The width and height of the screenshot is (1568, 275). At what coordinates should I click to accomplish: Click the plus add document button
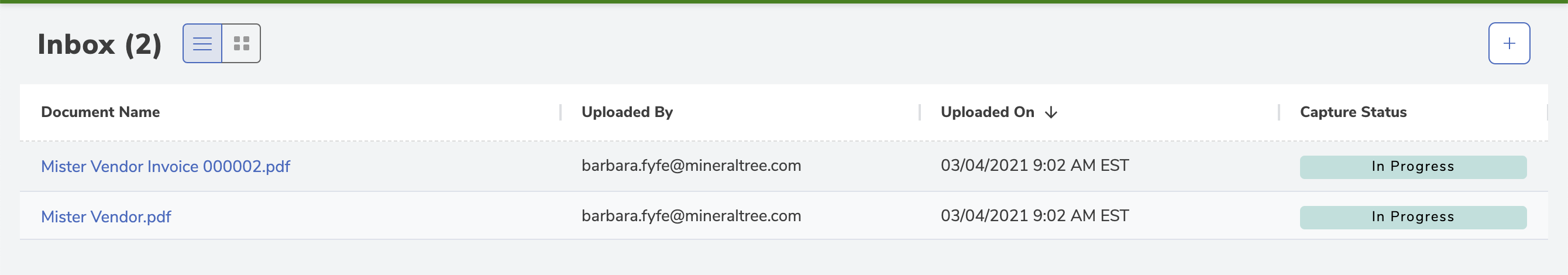[x=1509, y=43]
